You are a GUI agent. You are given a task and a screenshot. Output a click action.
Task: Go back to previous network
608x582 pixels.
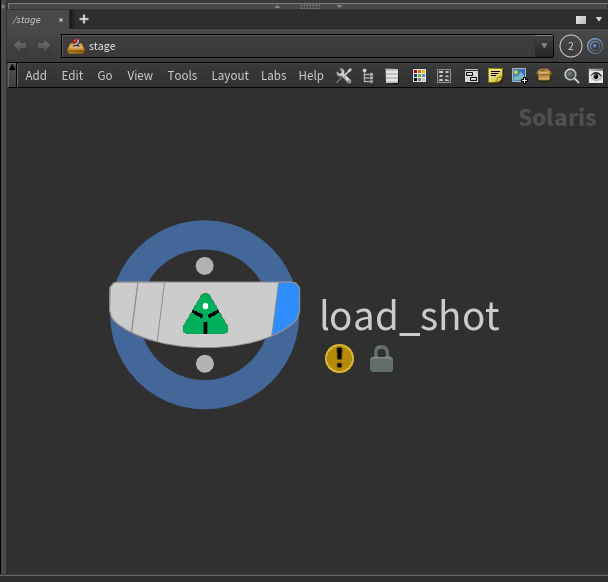click(20, 46)
